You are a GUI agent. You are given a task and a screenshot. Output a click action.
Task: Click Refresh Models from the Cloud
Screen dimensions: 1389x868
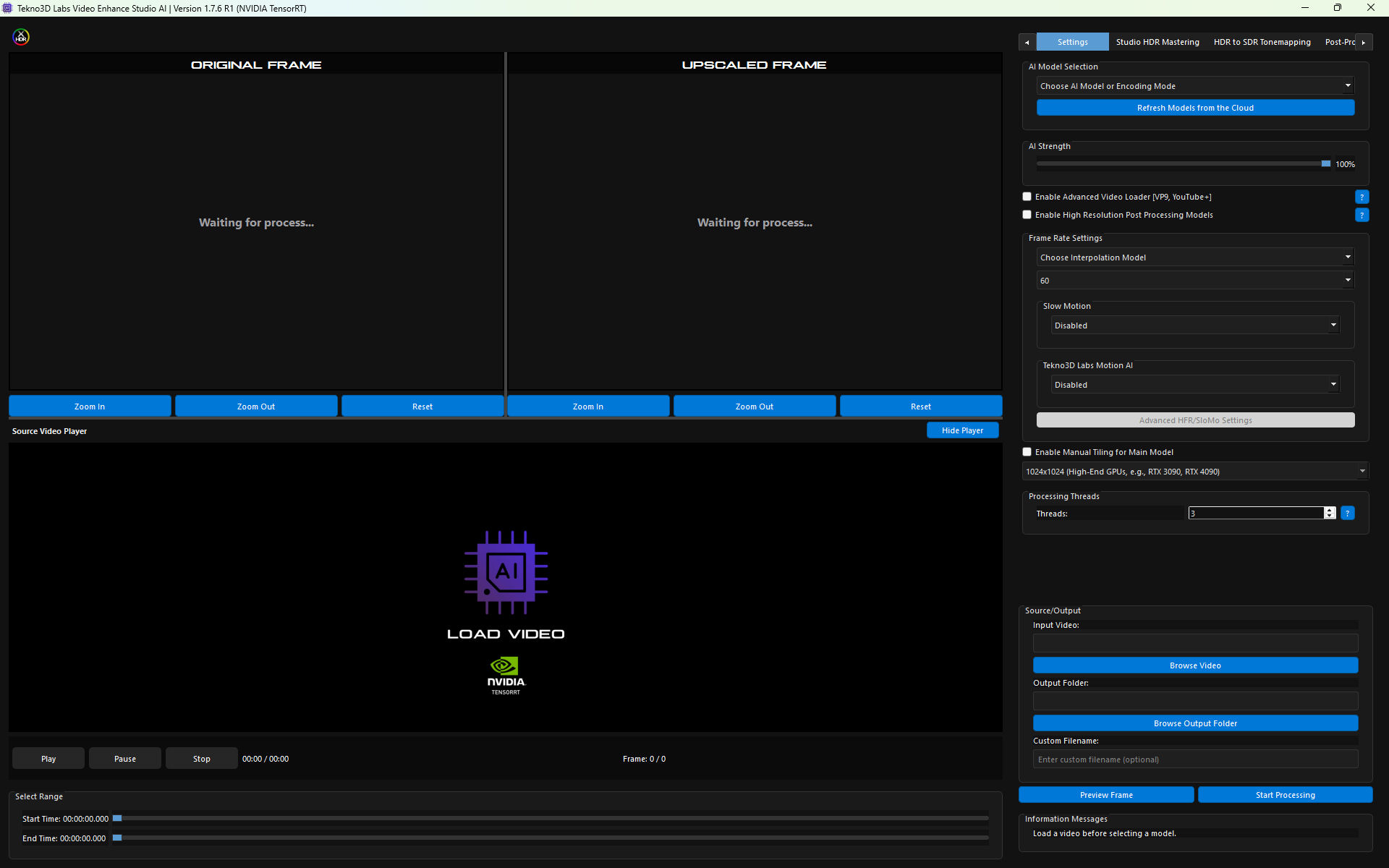[x=1195, y=108]
